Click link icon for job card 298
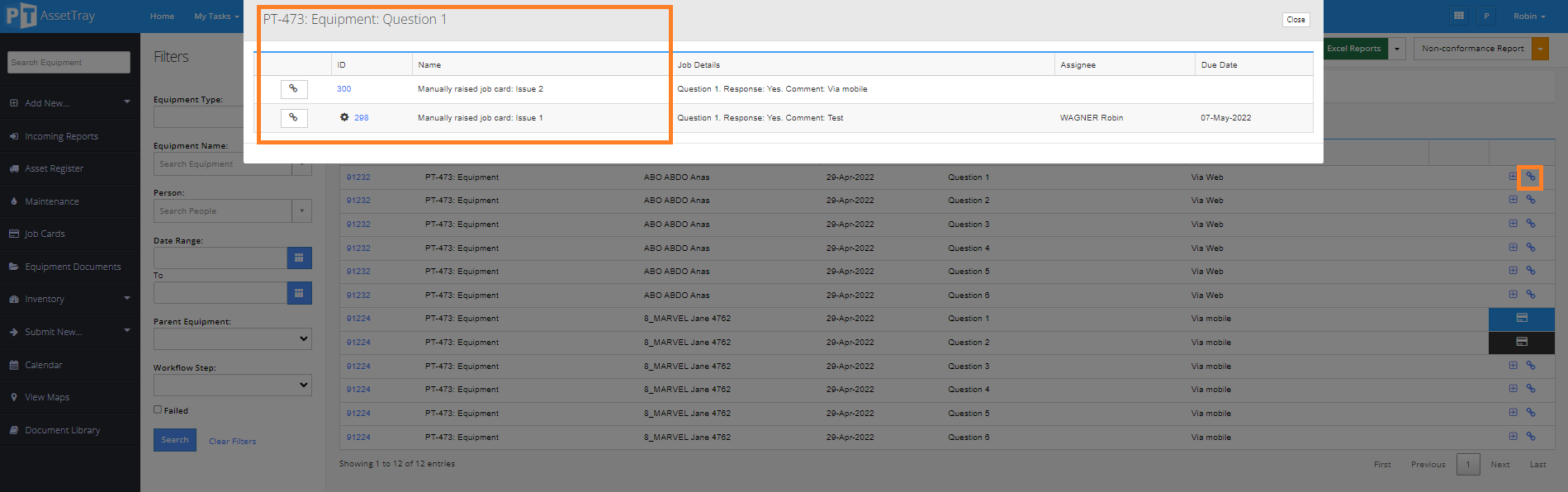The width and height of the screenshot is (1568, 492). [x=293, y=118]
